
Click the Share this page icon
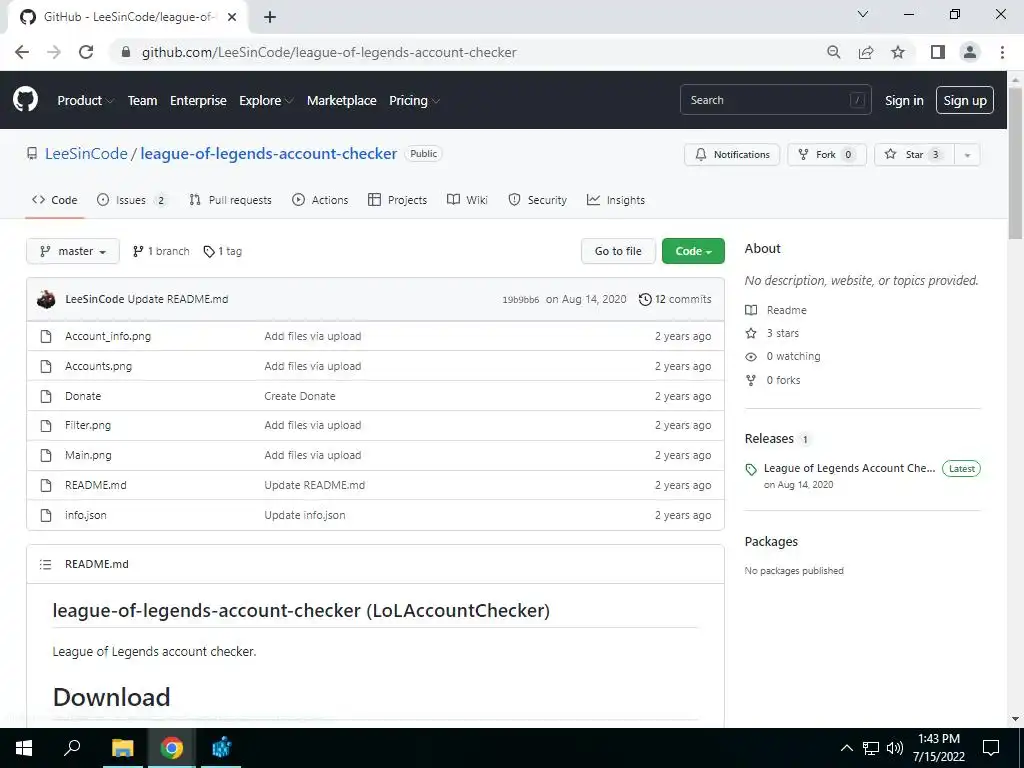pyautogui.click(x=866, y=52)
